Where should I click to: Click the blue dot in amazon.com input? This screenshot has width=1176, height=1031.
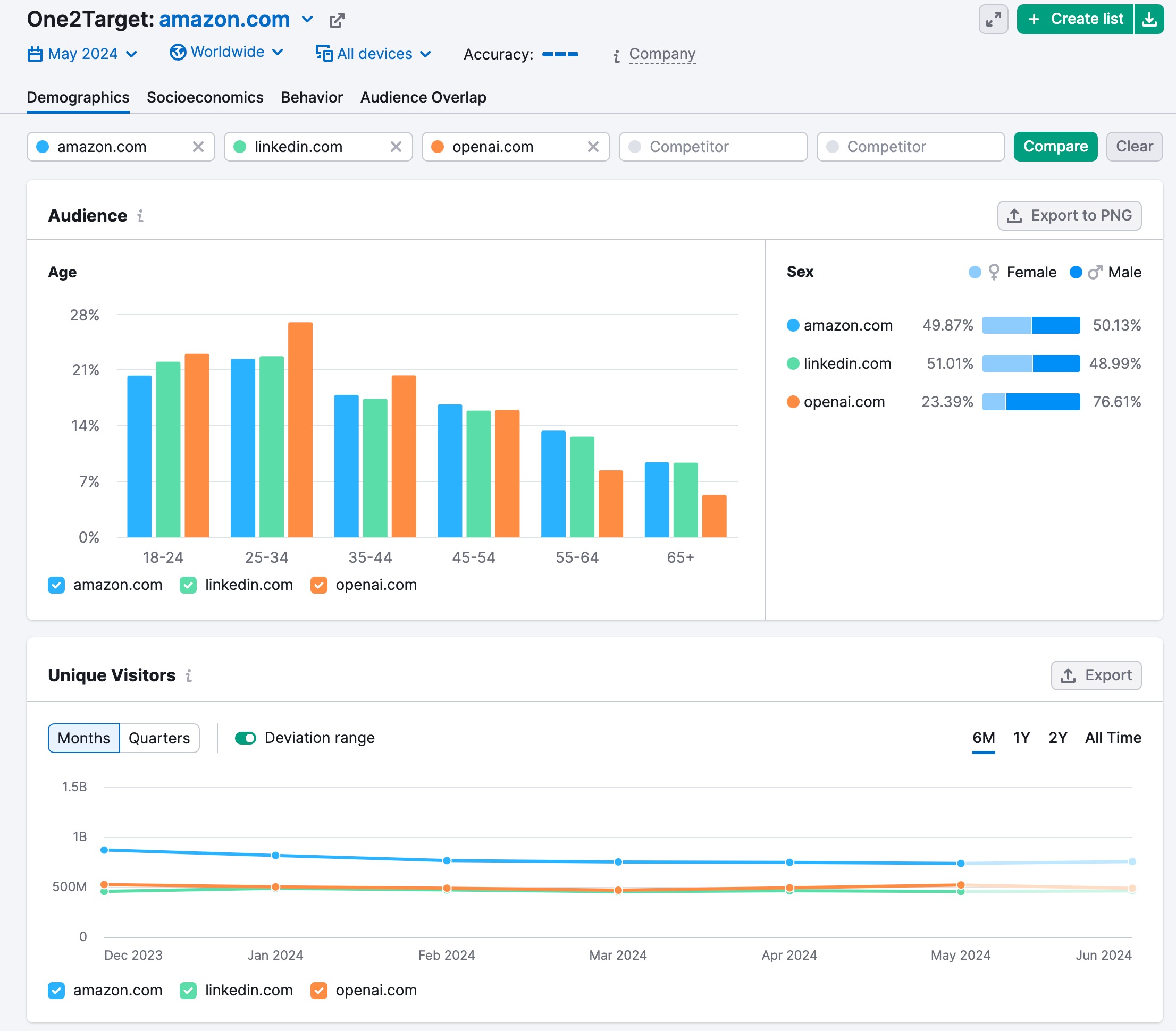pyautogui.click(x=43, y=147)
